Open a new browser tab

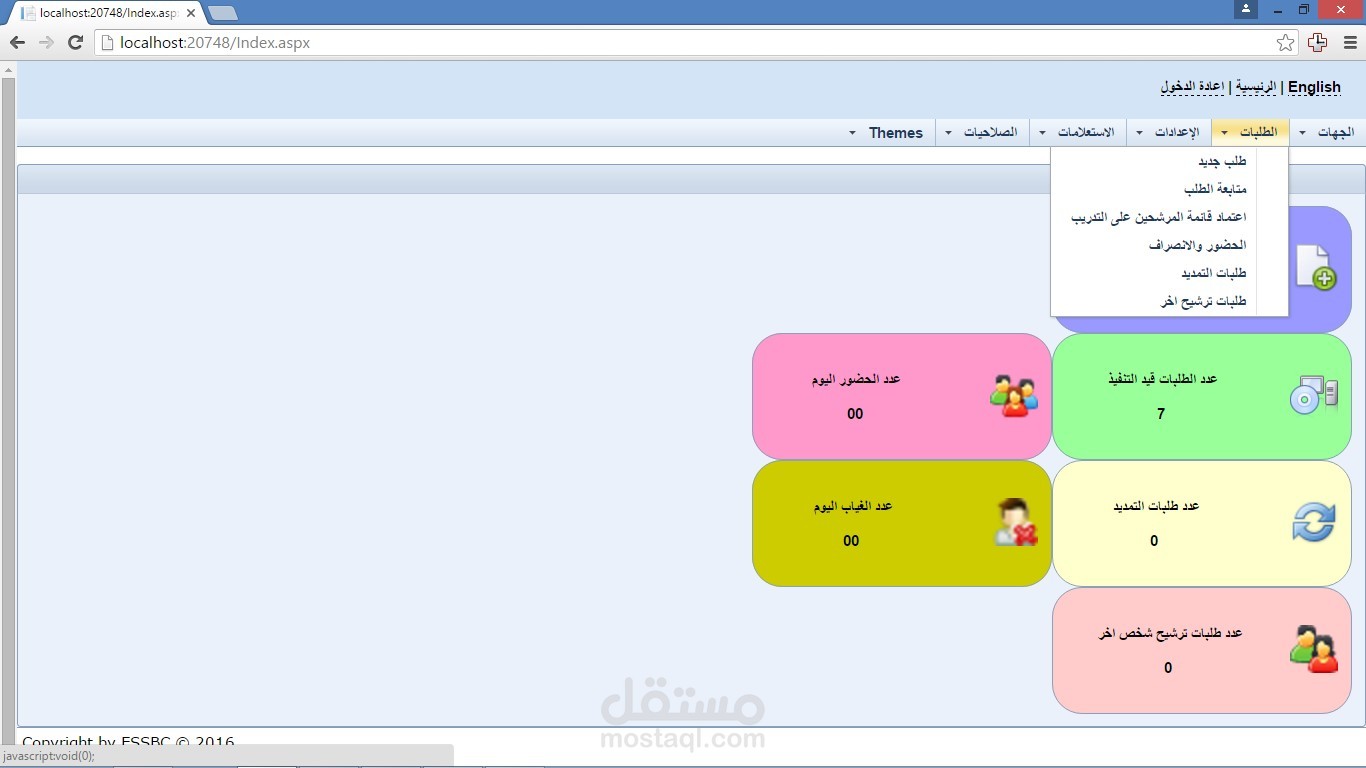(222, 13)
